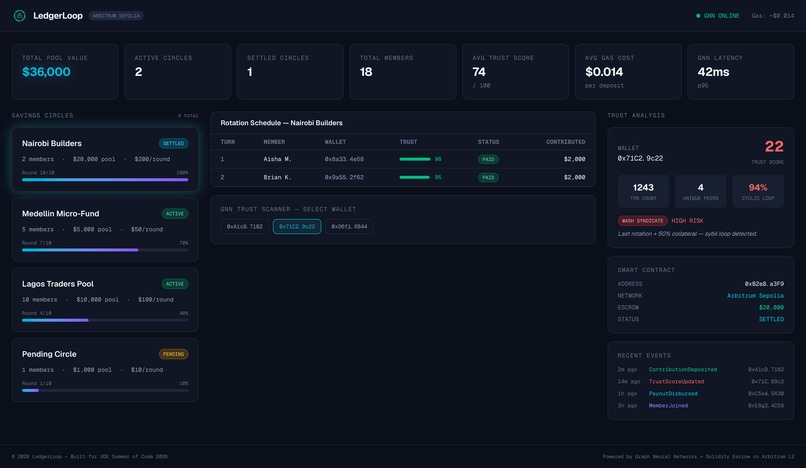806x468 pixels.
Task: Click Nairobi Builders round progress bar
Action: pos(105,179)
